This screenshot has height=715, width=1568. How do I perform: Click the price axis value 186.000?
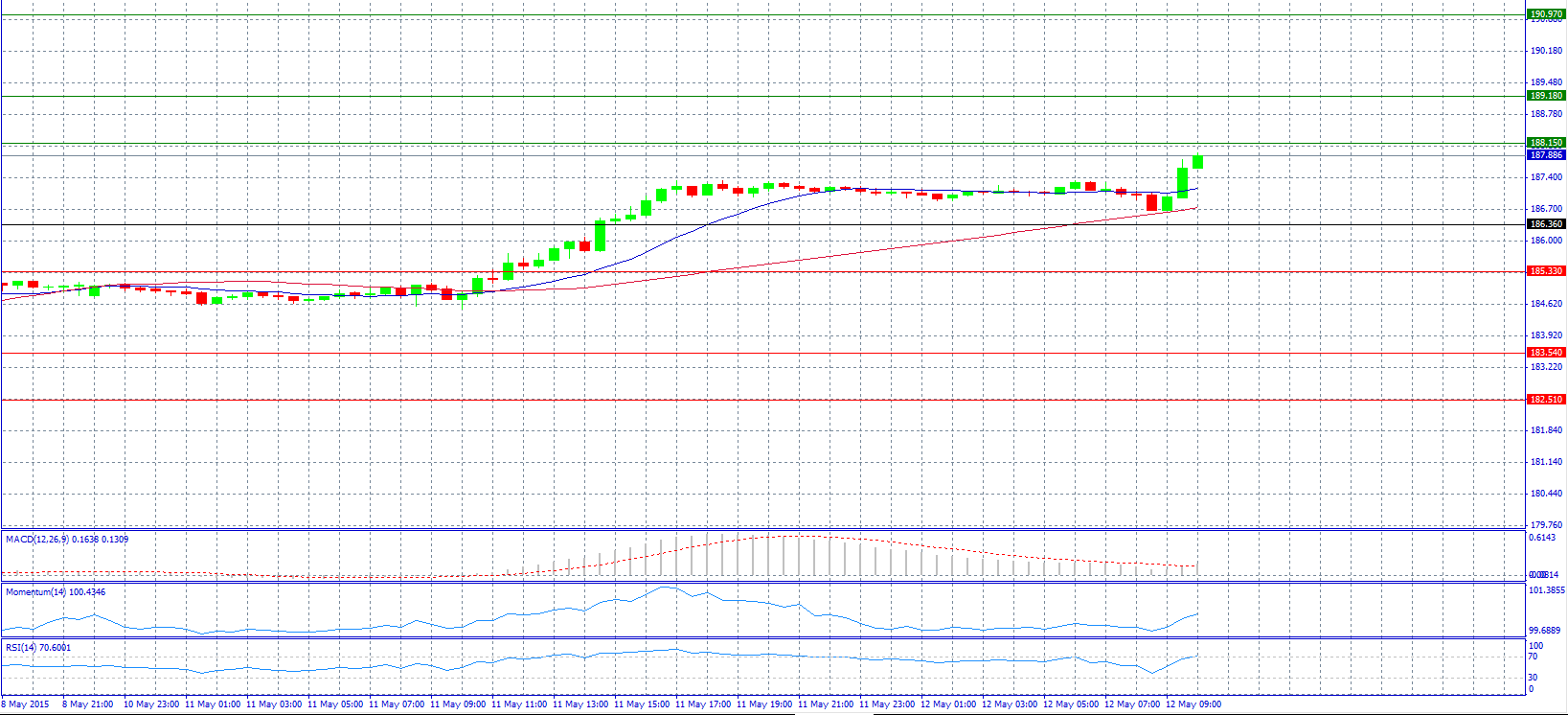1547,241
